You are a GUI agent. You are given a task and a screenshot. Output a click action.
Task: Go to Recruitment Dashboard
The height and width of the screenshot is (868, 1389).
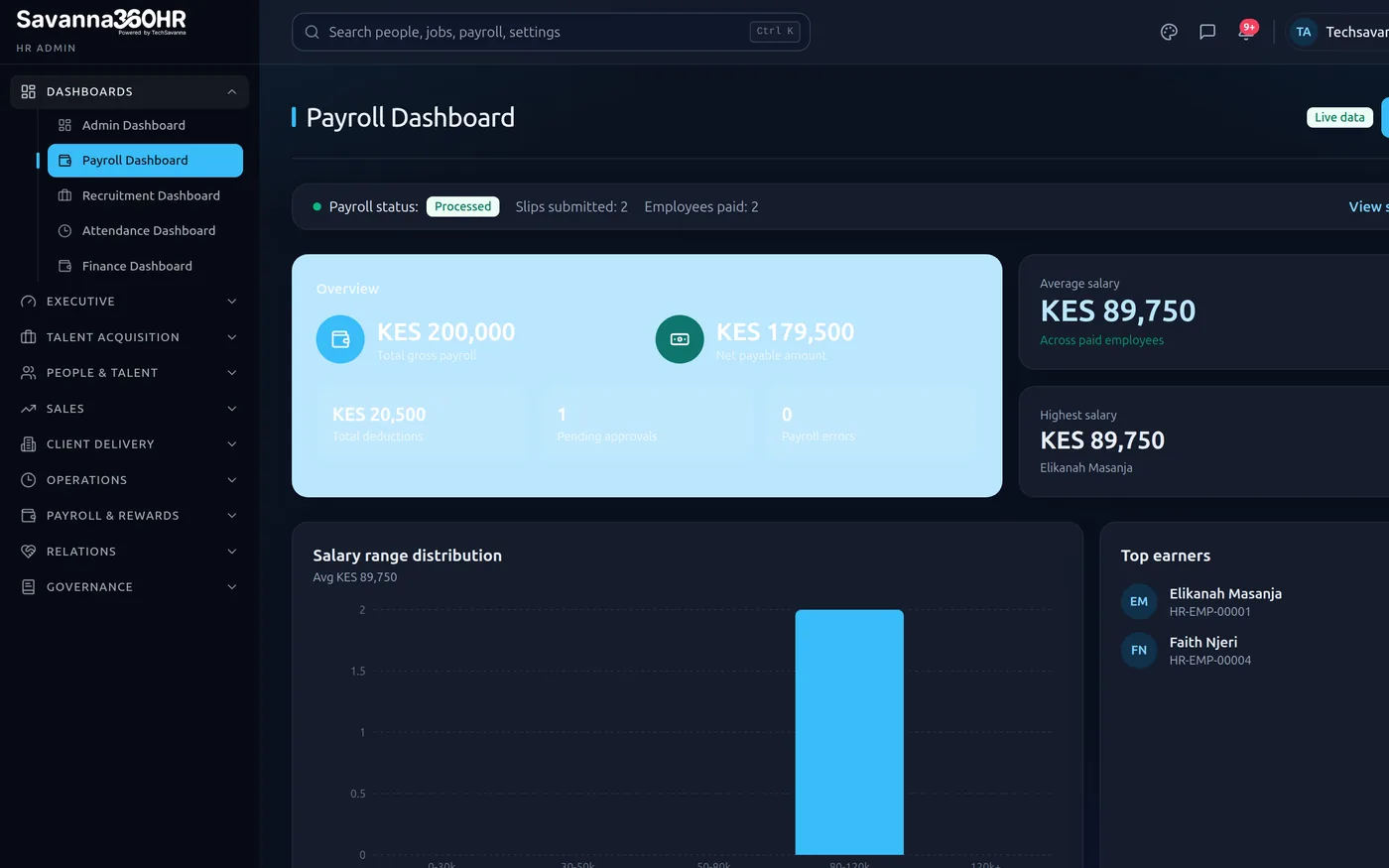pyautogui.click(x=145, y=195)
